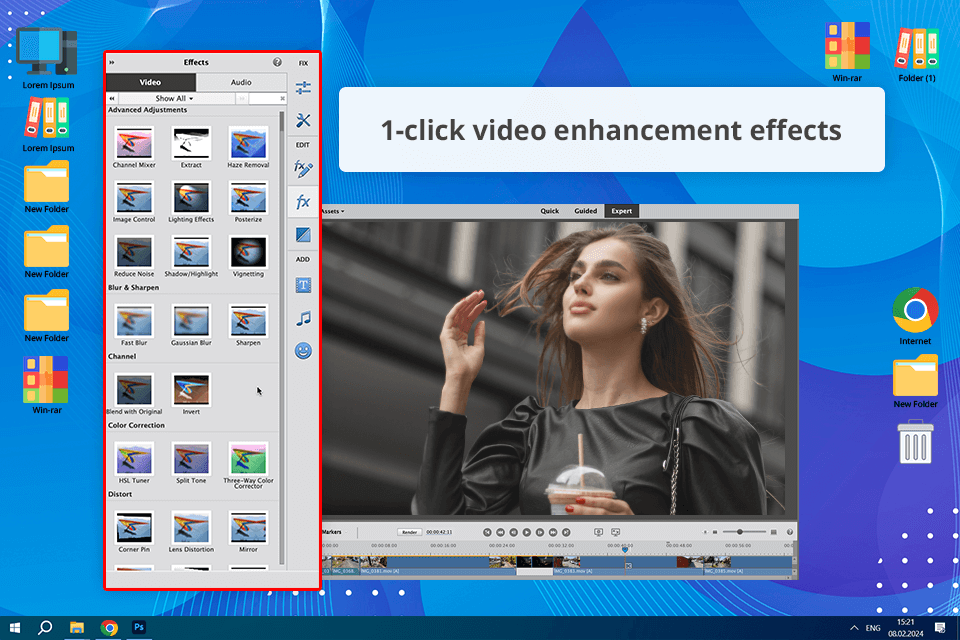The image size is (960, 640).
Task: Select the HSL Tuner effect
Action: pos(134,463)
